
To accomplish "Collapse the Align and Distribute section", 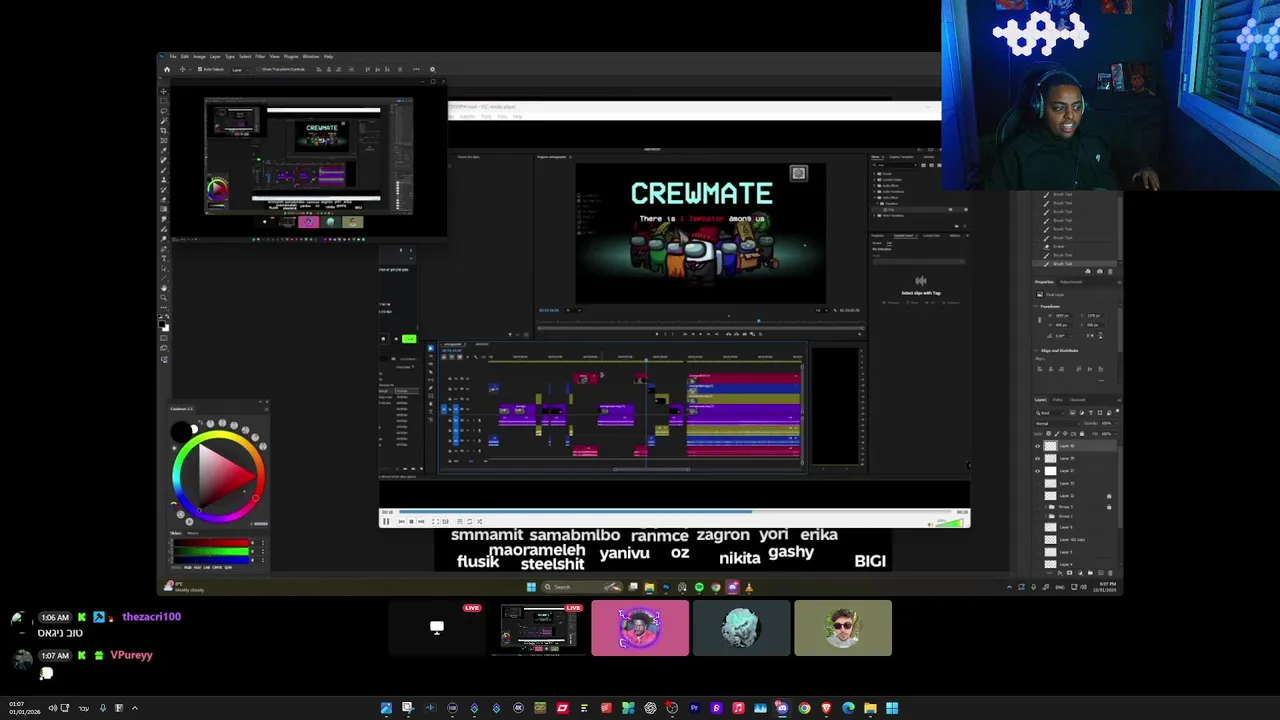I will [x=1035, y=350].
